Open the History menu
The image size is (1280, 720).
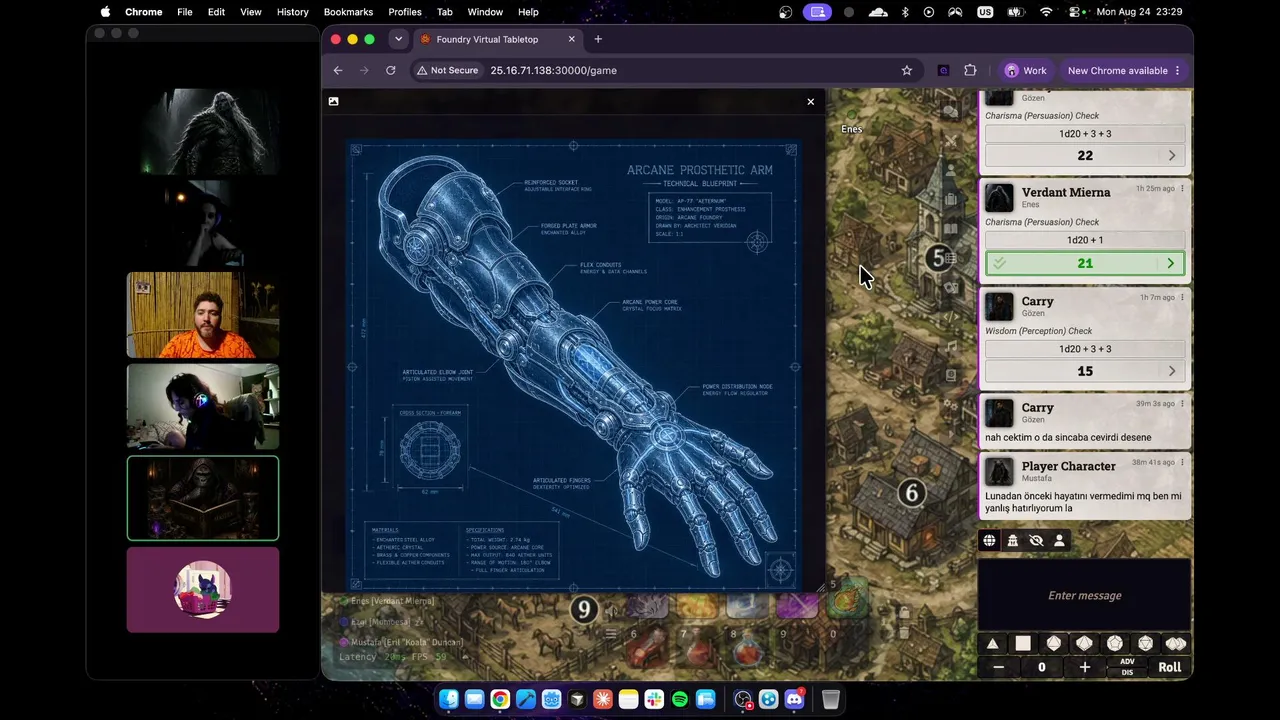click(292, 12)
